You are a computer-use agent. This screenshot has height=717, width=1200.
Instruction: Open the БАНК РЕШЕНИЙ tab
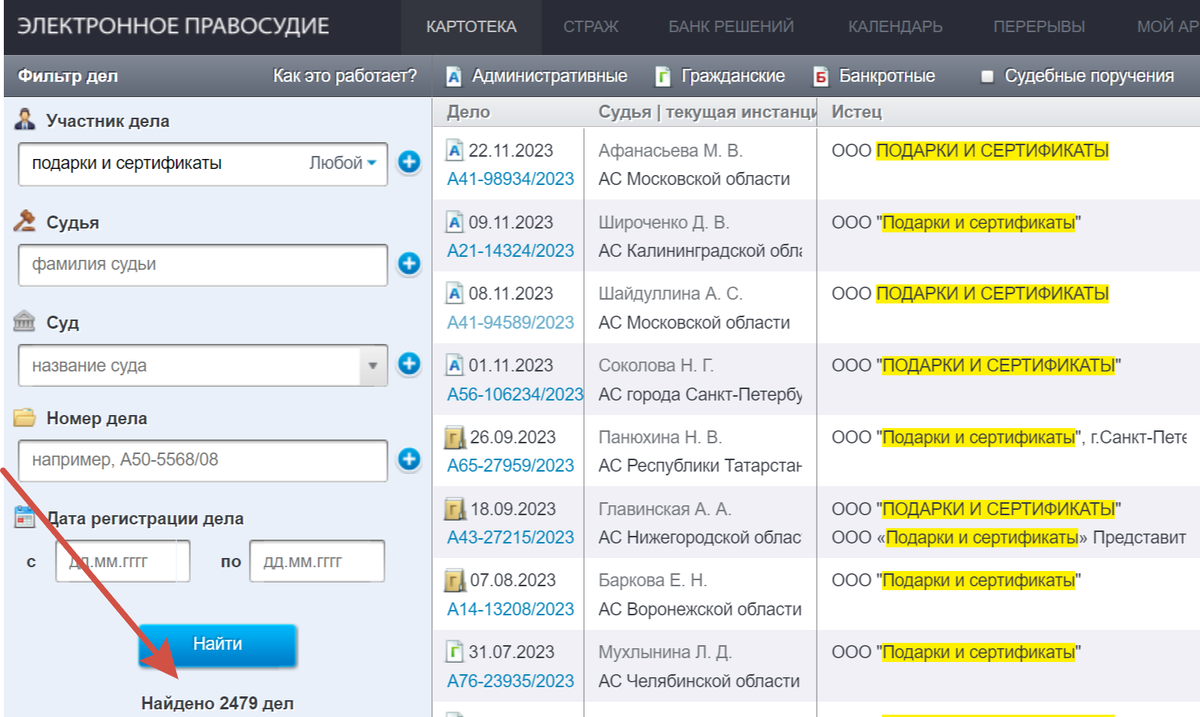731,27
